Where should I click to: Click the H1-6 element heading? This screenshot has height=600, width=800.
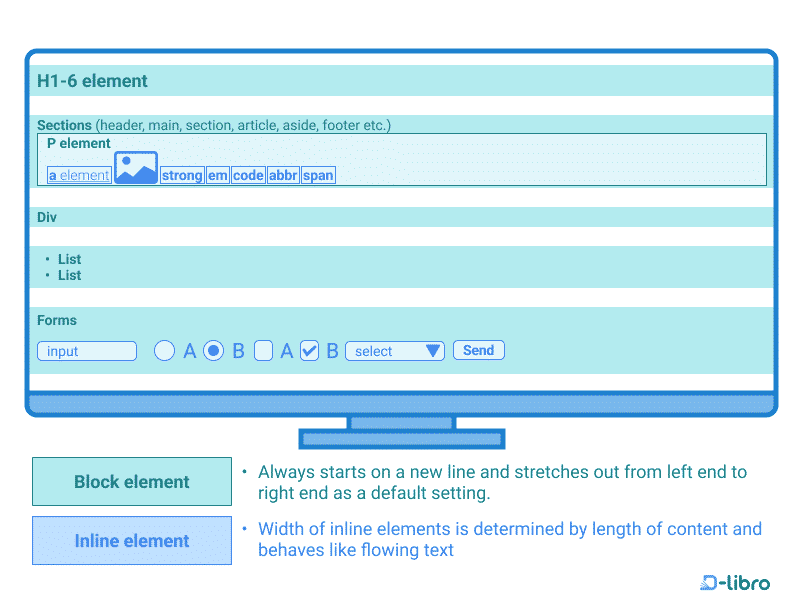pyautogui.click(x=93, y=81)
